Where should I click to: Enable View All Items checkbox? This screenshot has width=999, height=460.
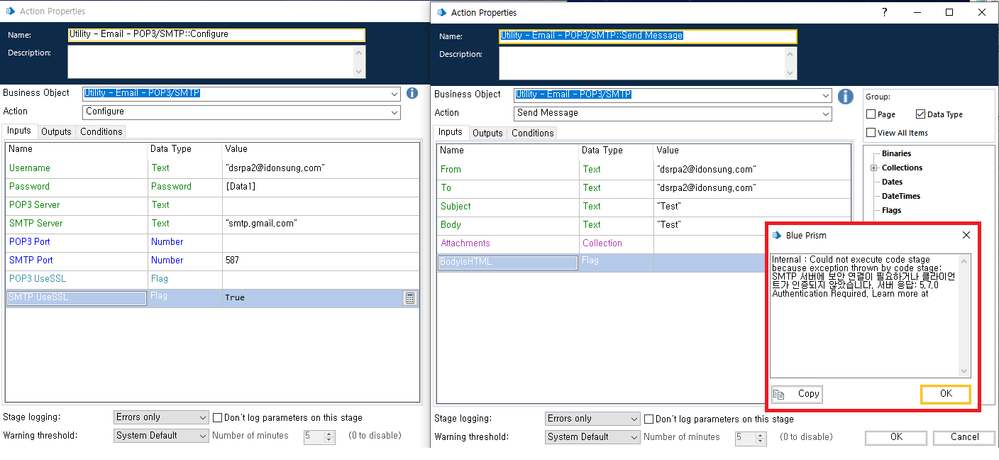[870, 133]
